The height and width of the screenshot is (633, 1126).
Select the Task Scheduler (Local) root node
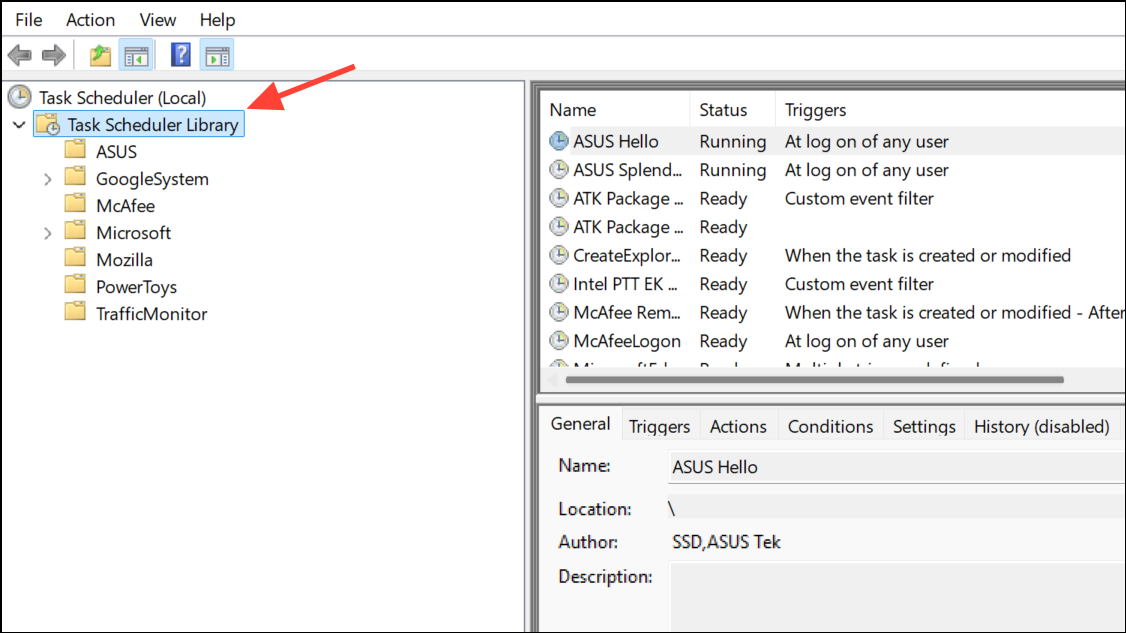(x=122, y=98)
